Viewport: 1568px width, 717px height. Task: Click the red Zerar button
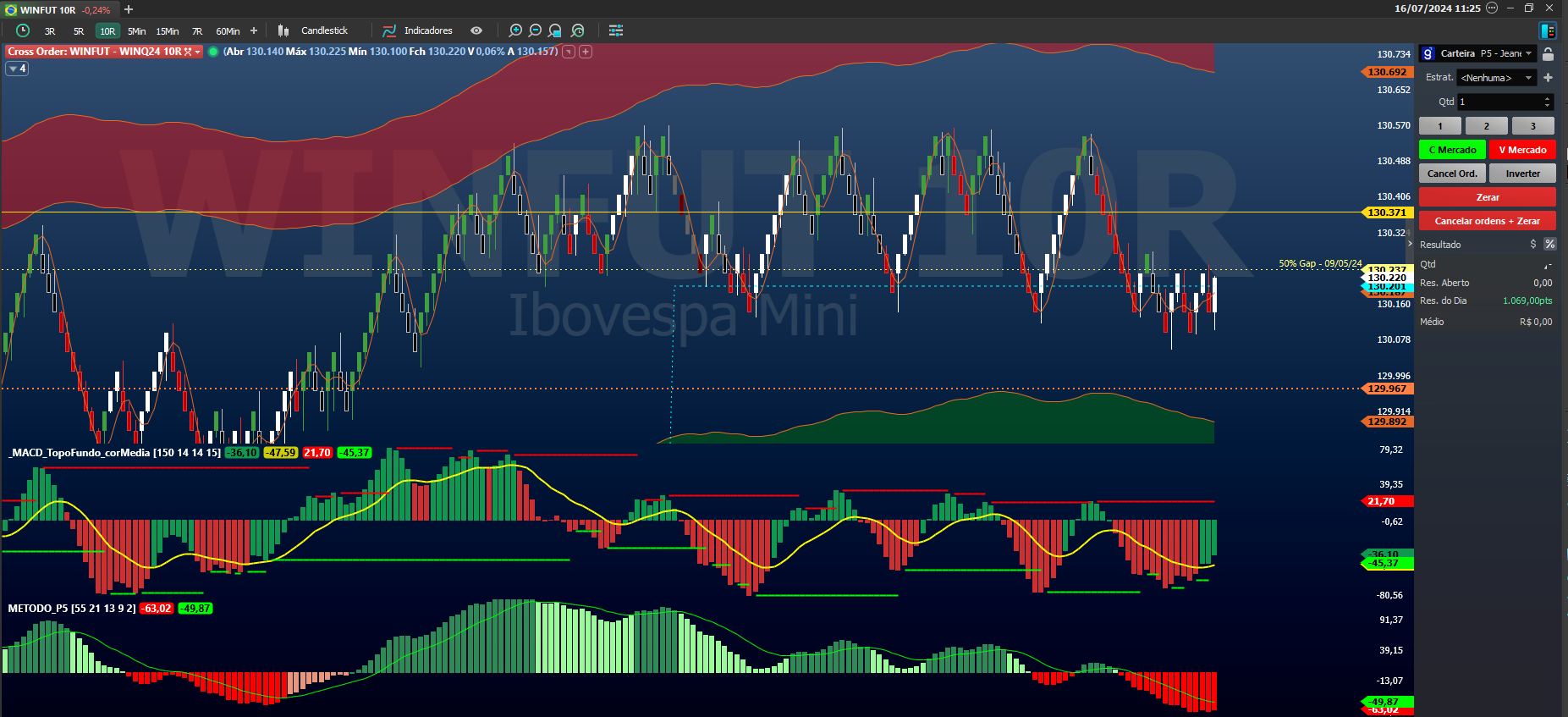(1488, 197)
